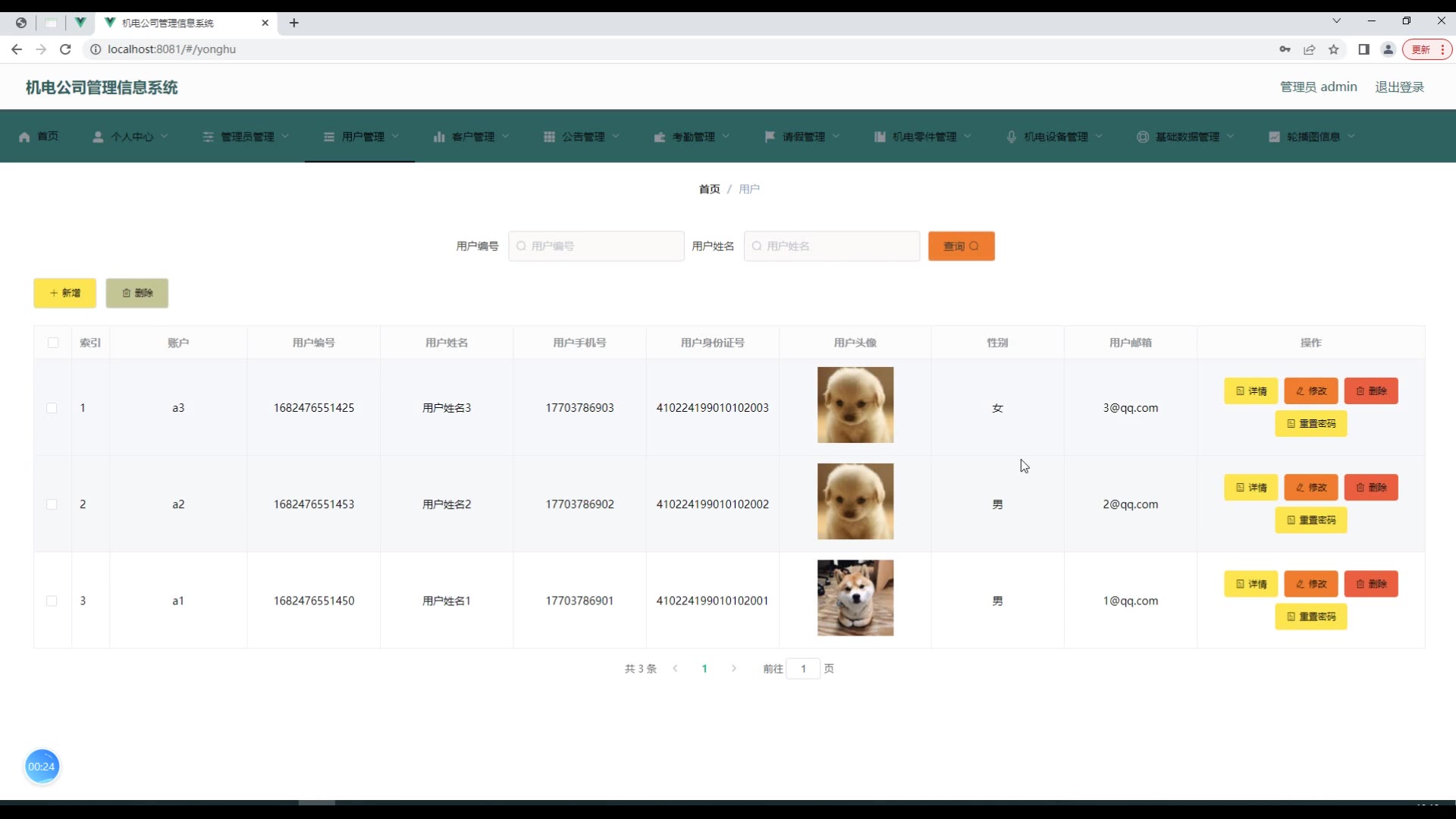Bookmark this page with star icon
The image size is (1456, 819).
(x=1334, y=49)
